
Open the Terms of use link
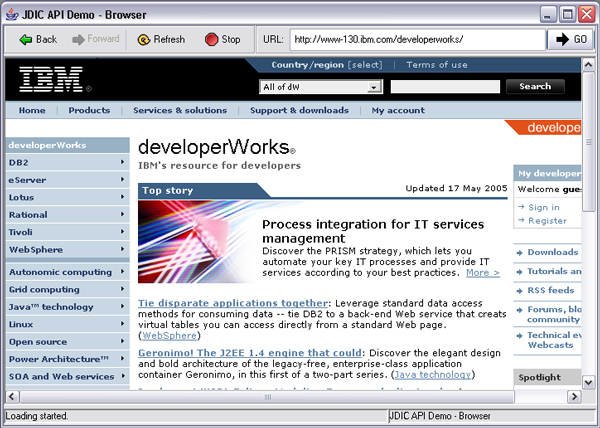click(x=437, y=65)
